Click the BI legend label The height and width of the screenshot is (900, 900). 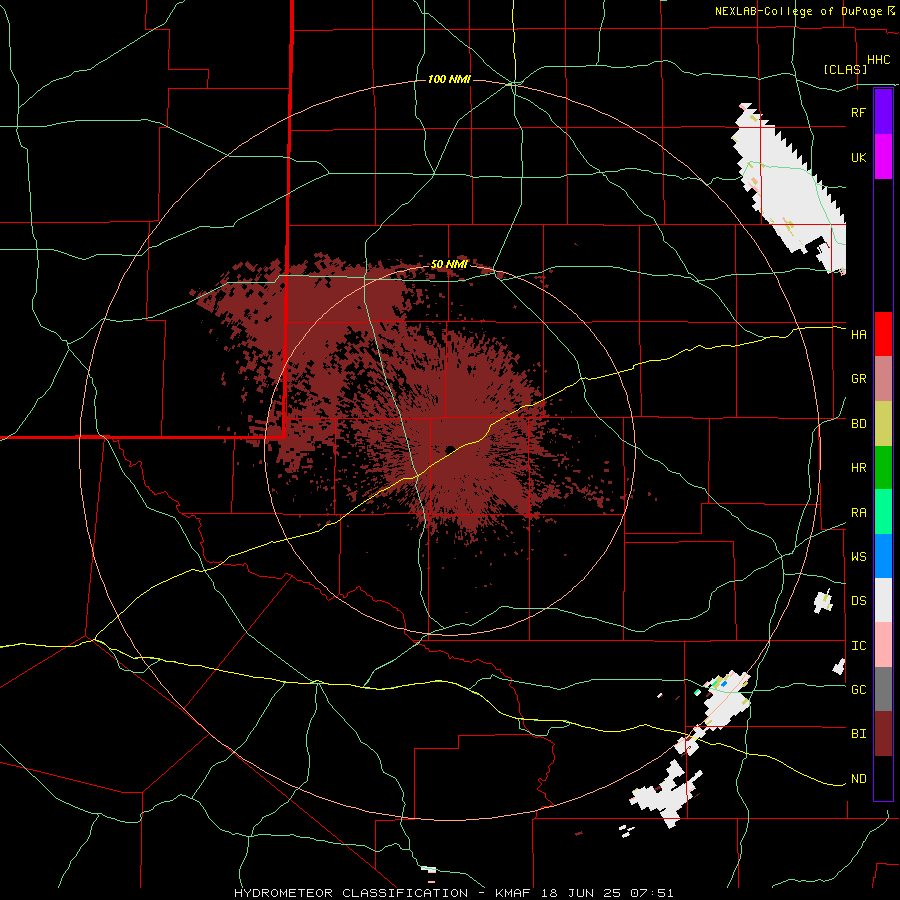pos(858,734)
